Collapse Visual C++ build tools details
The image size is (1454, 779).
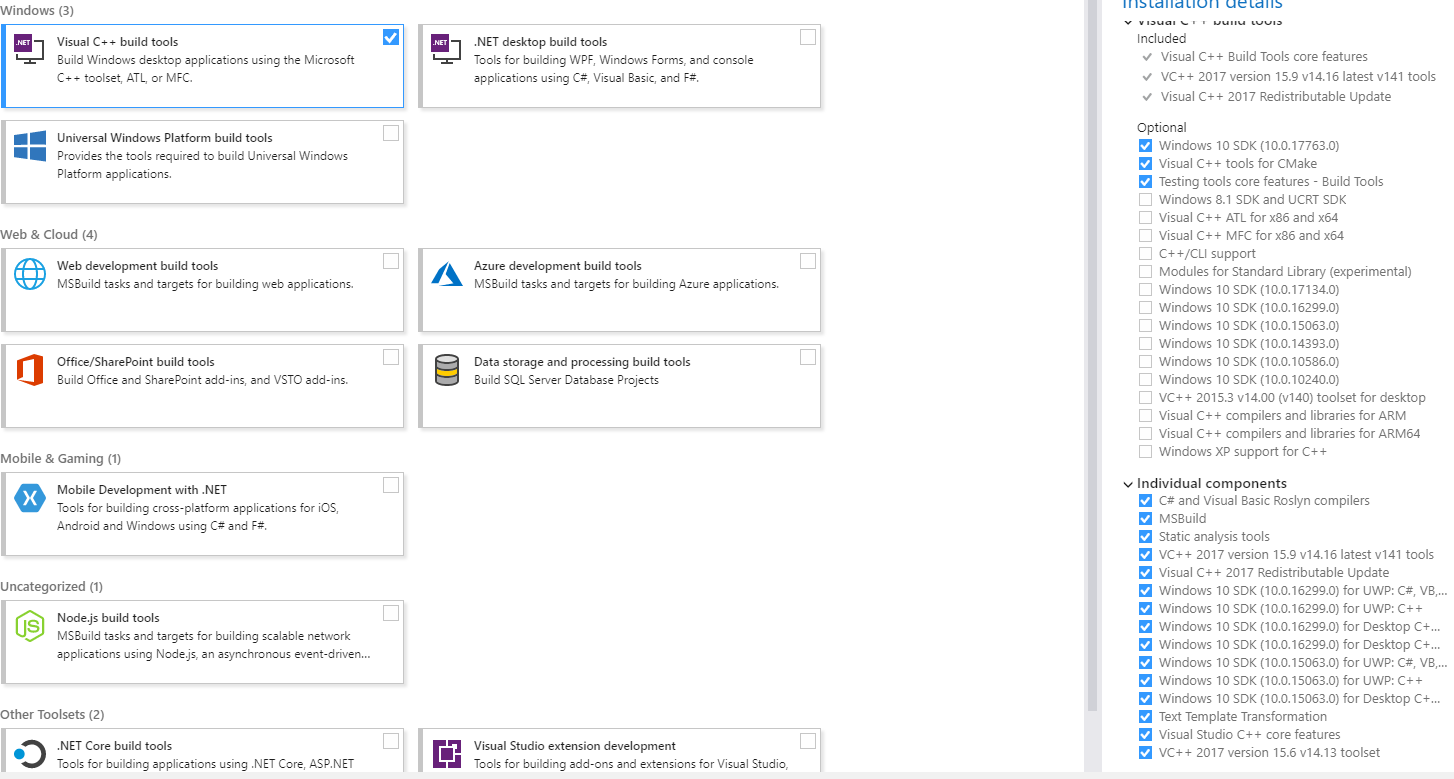1128,20
